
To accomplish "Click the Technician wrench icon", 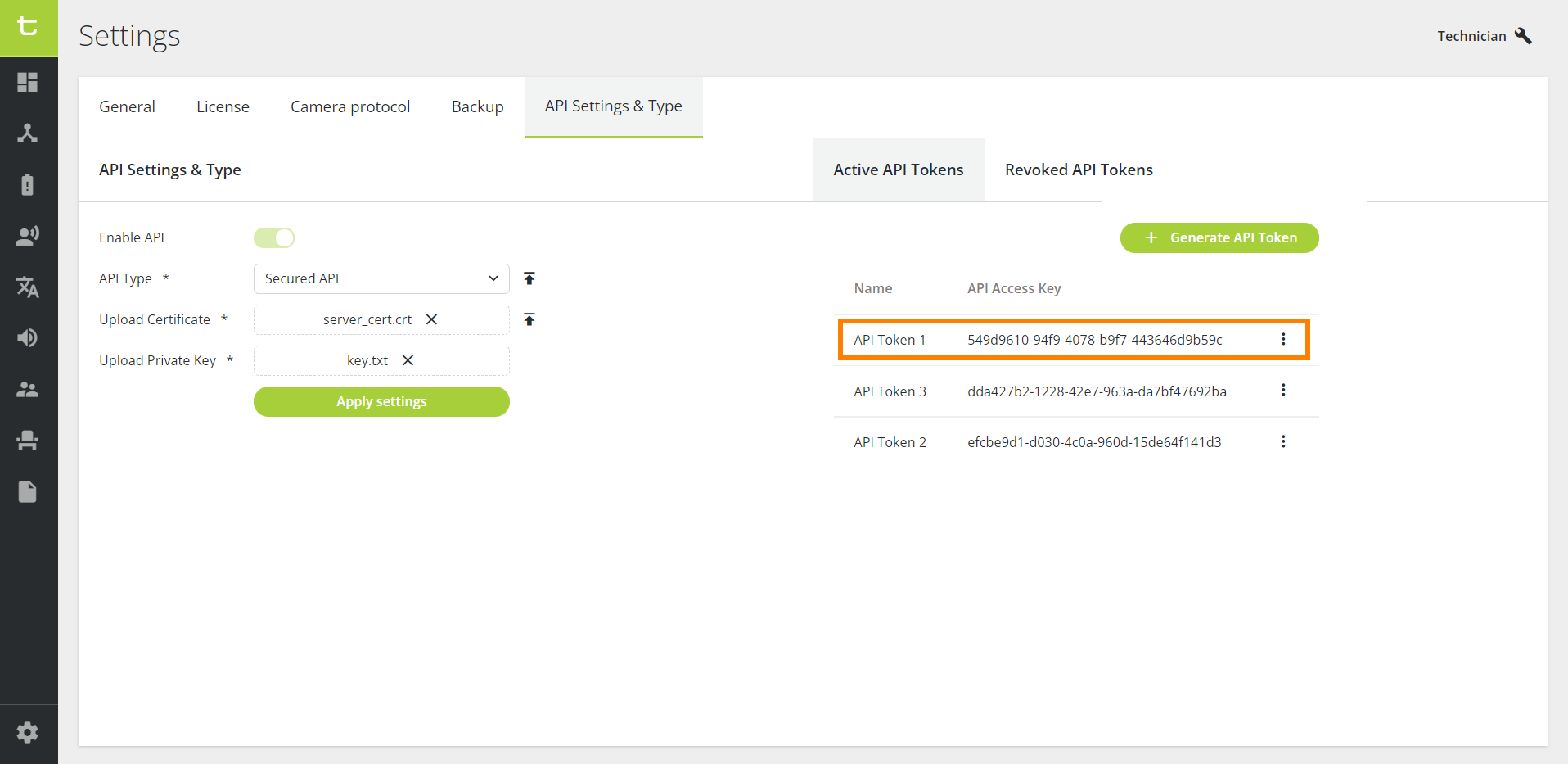I will (1524, 35).
